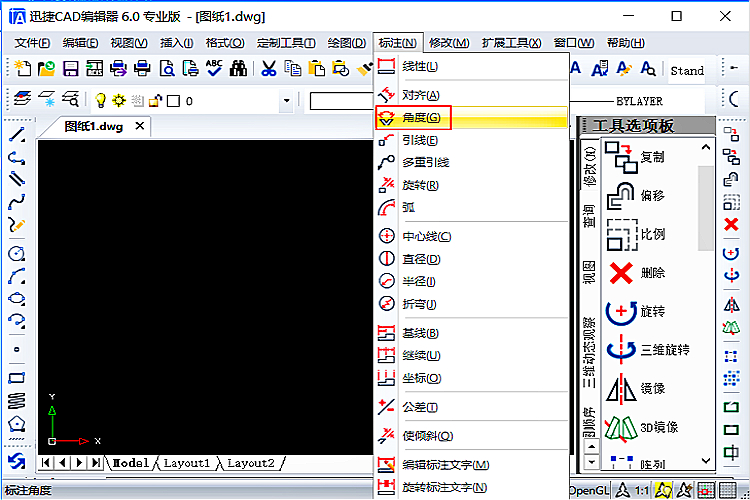
Task: Expand tool palette with down chevron
Action: click(x=706, y=461)
